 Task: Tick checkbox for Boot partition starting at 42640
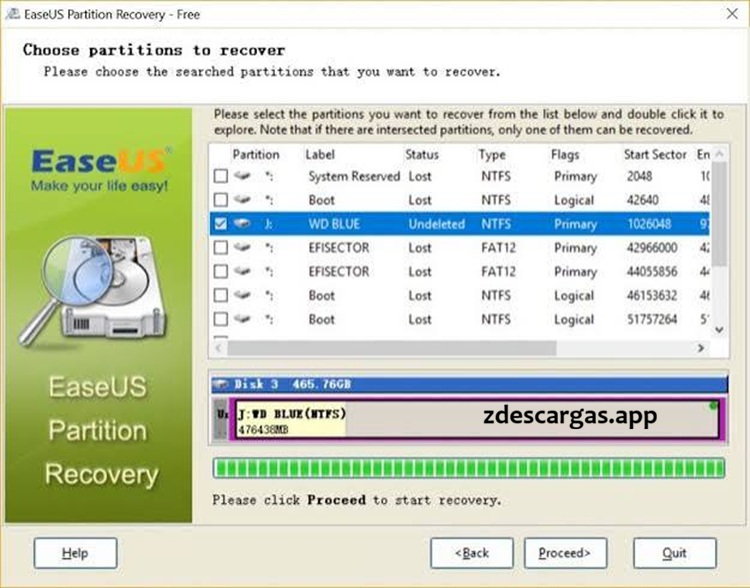[221, 200]
